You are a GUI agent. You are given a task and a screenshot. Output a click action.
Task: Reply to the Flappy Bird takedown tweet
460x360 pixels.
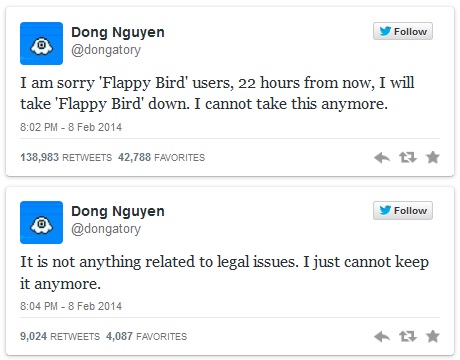tap(382, 157)
